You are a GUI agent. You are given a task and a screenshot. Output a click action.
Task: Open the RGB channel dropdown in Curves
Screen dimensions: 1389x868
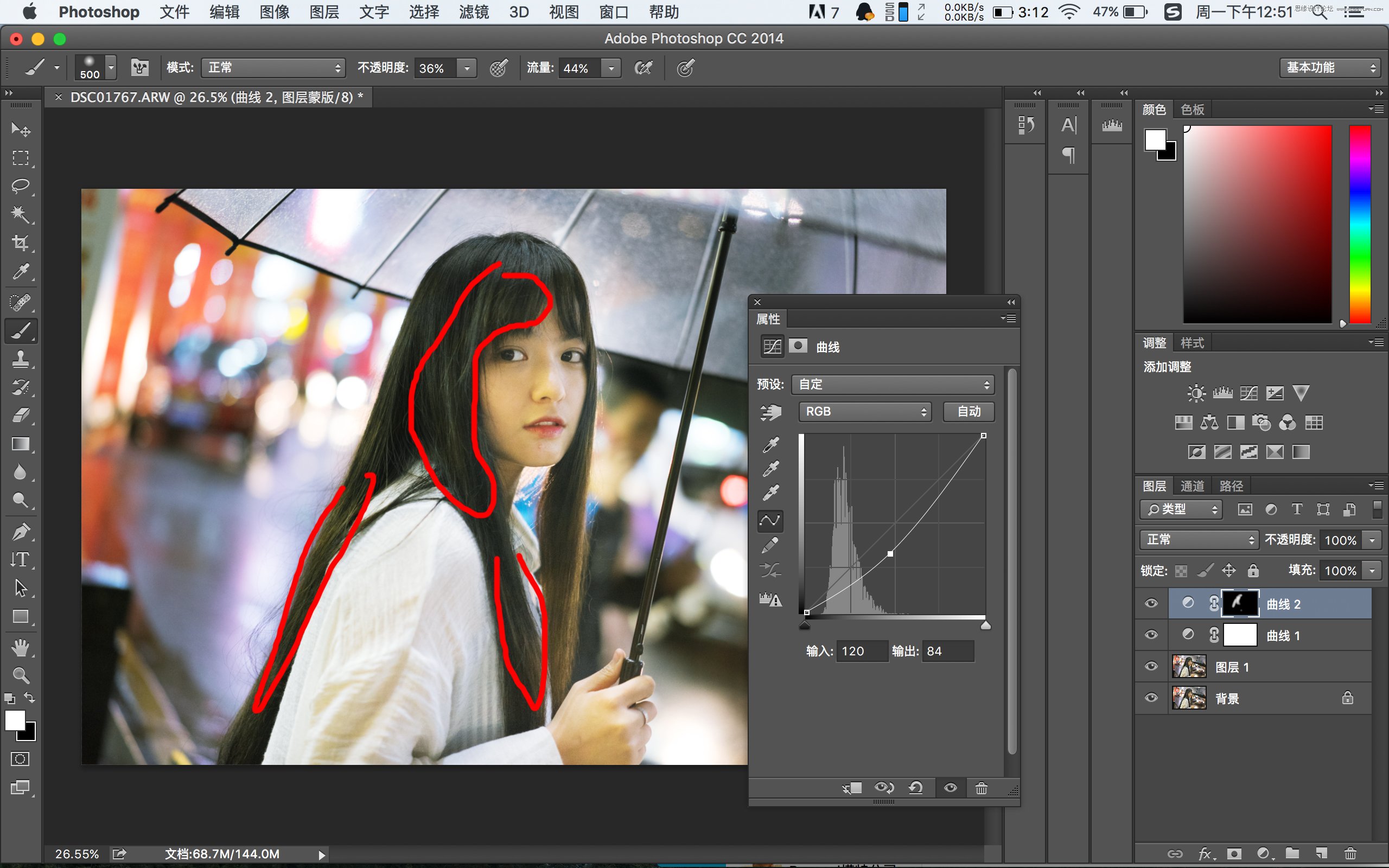[x=864, y=410]
